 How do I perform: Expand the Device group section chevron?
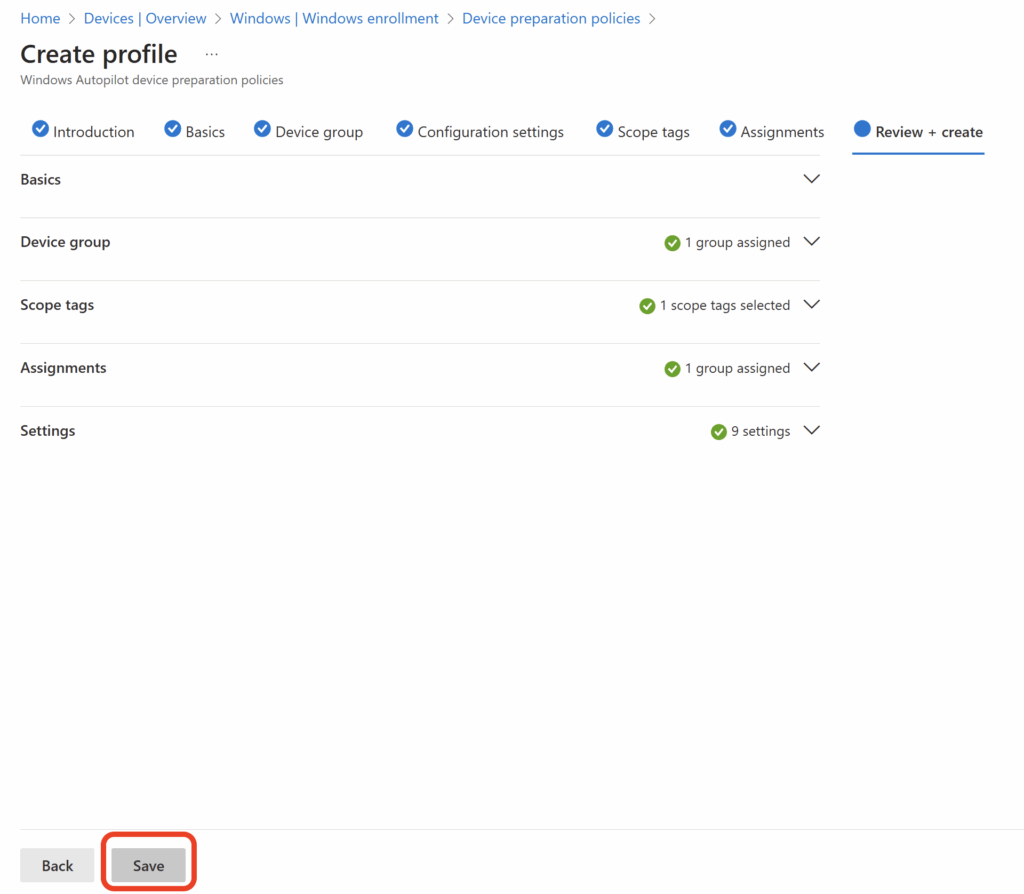811,242
